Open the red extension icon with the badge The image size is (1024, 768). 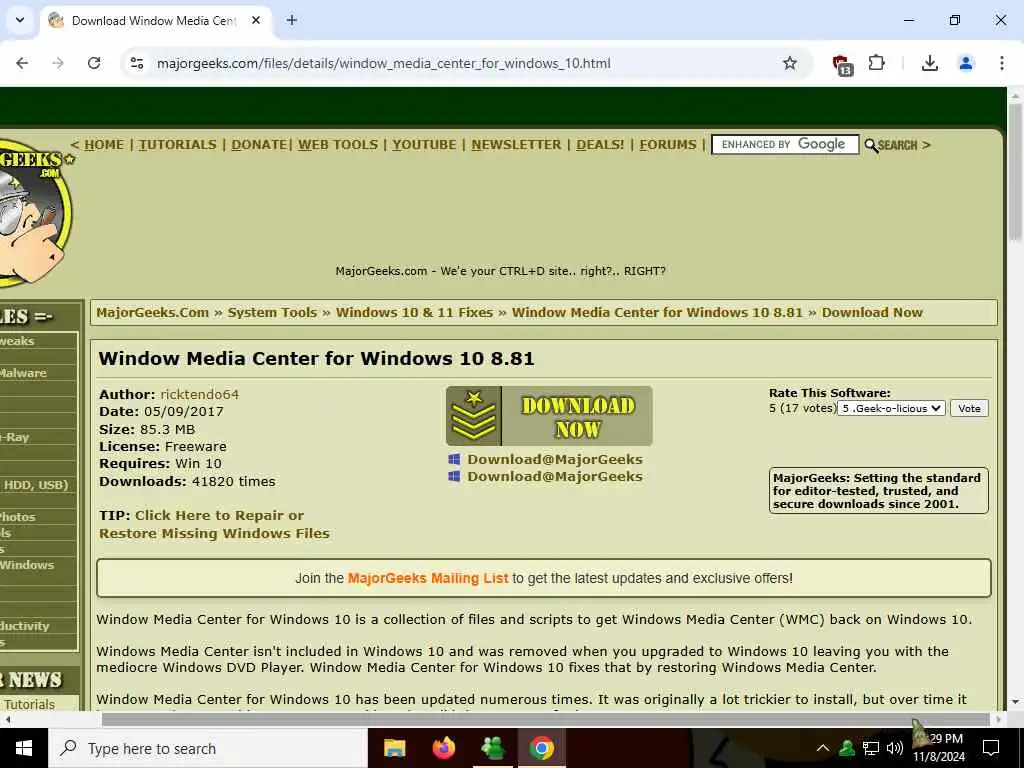coord(842,65)
